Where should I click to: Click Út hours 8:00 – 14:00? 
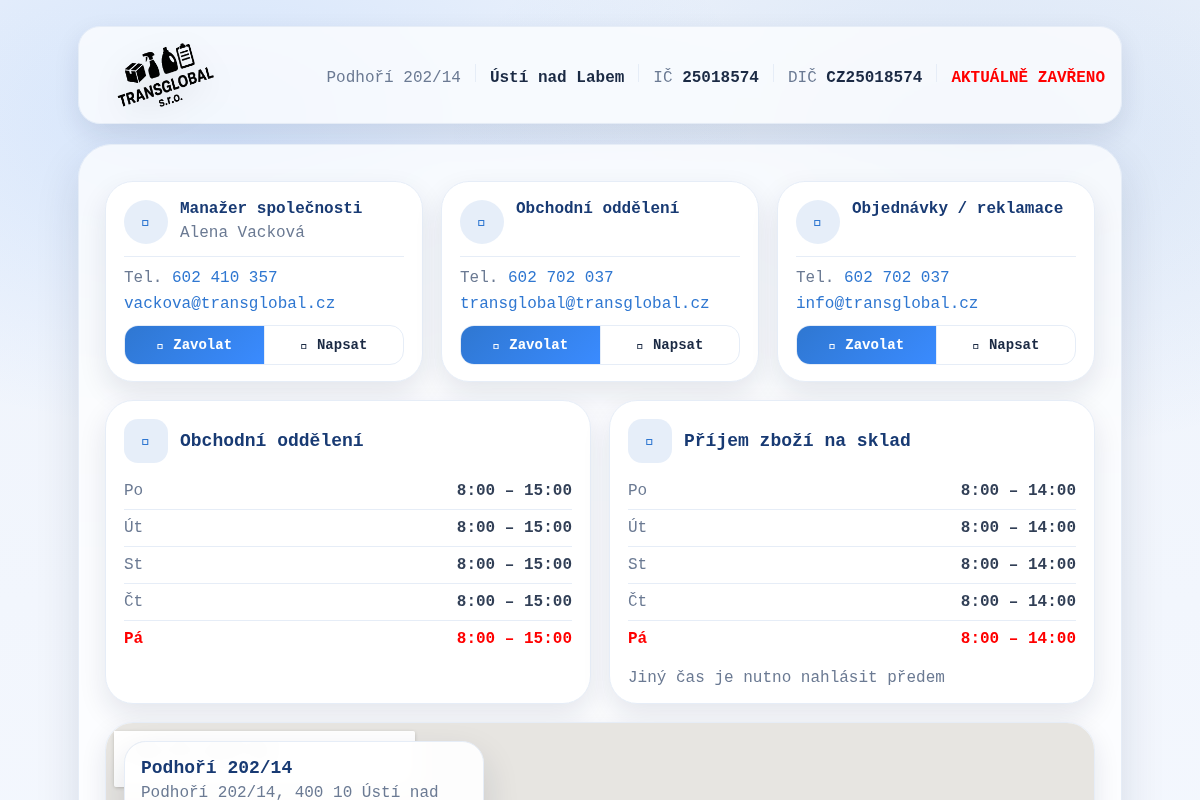click(1018, 528)
